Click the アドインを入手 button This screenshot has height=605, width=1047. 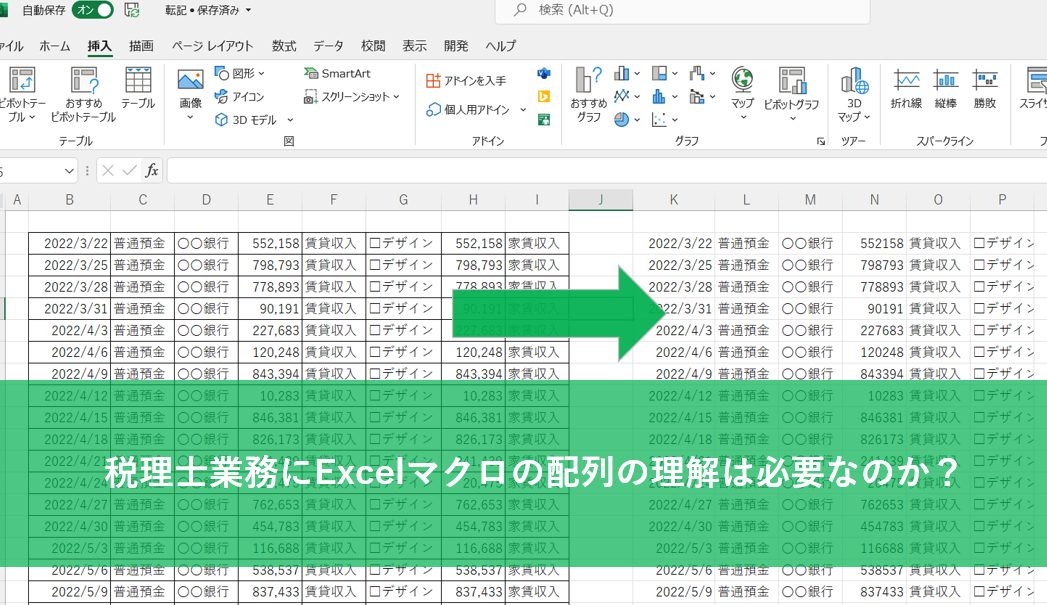(x=466, y=80)
